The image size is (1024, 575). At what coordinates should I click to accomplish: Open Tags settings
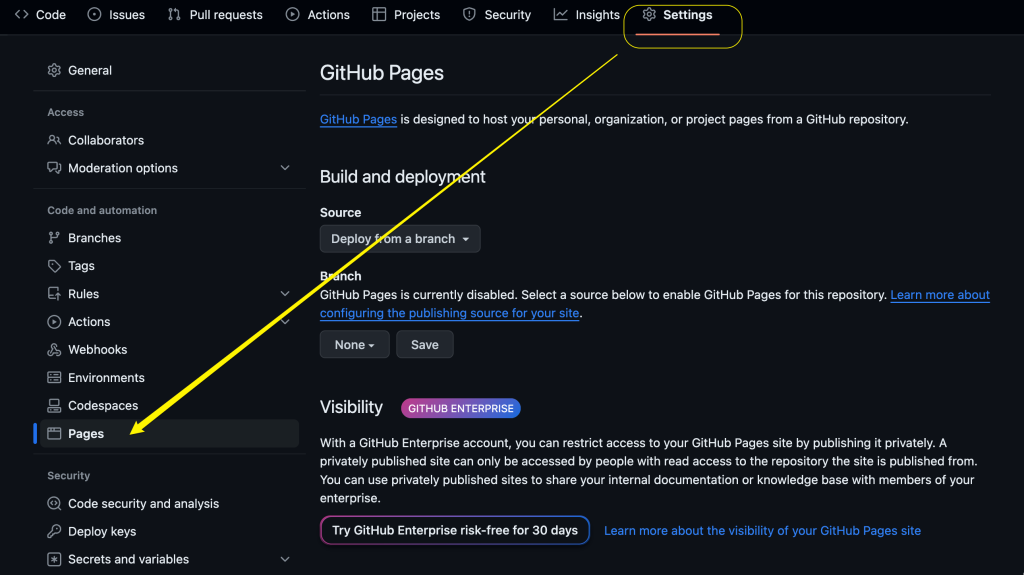(169, 266)
